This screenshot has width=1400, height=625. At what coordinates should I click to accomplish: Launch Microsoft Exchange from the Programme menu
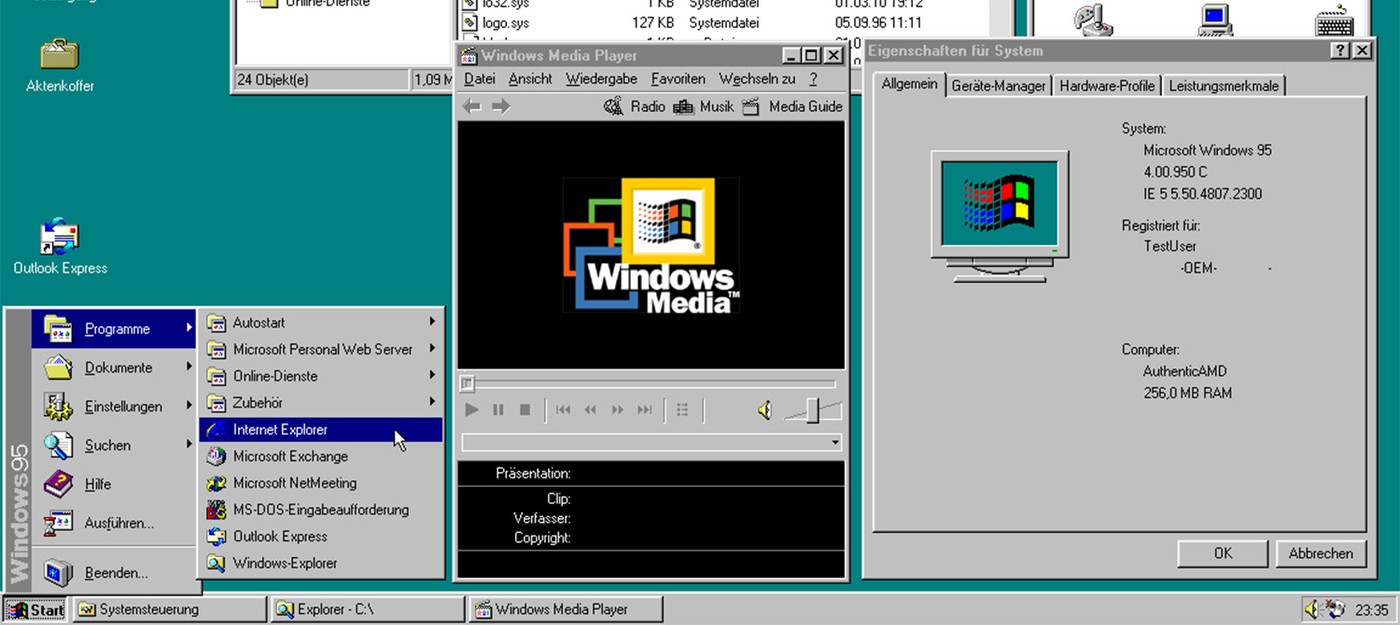pos(321,456)
